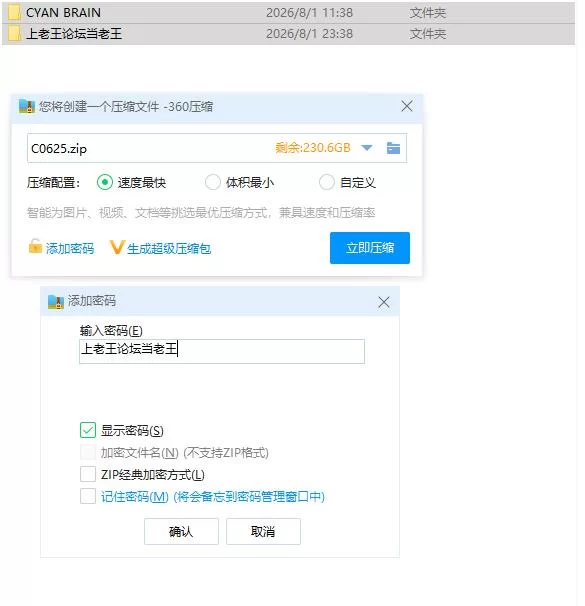Click the orange V super-compress icon
The image size is (585, 606).
click(116, 247)
